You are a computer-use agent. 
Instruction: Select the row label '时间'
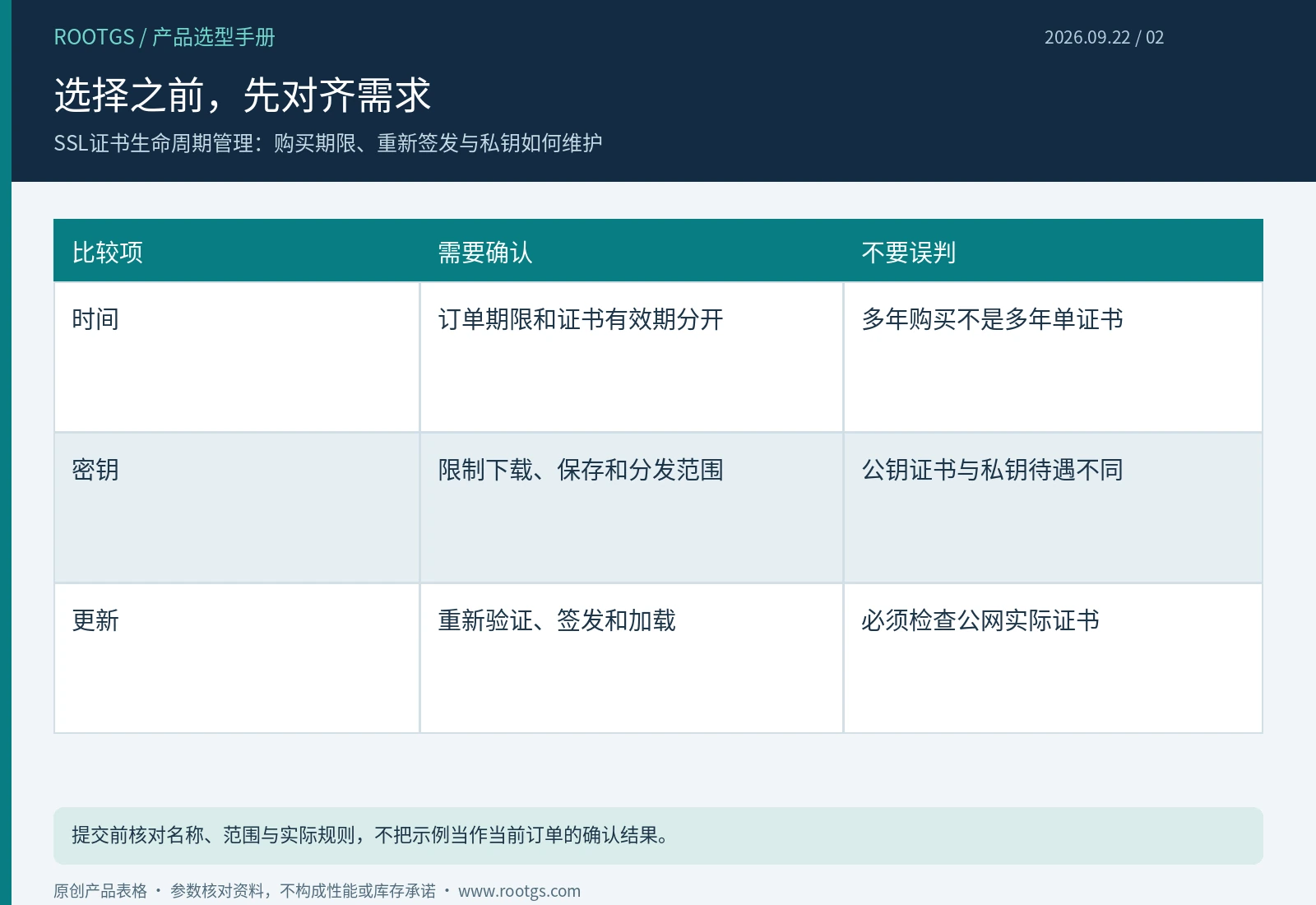pyautogui.click(x=95, y=319)
